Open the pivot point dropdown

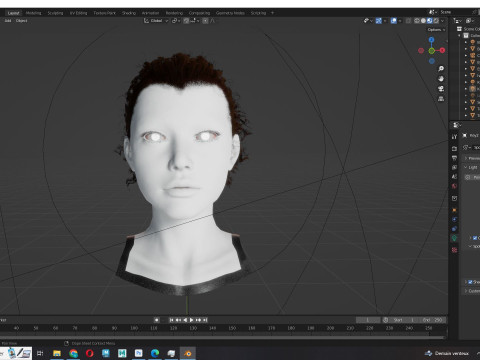(x=176, y=21)
